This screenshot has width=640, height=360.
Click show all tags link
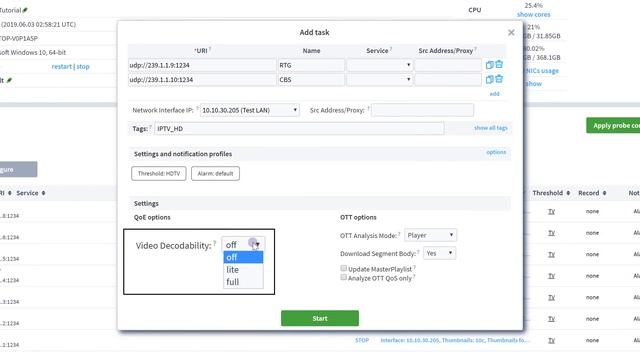tap(491, 128)
